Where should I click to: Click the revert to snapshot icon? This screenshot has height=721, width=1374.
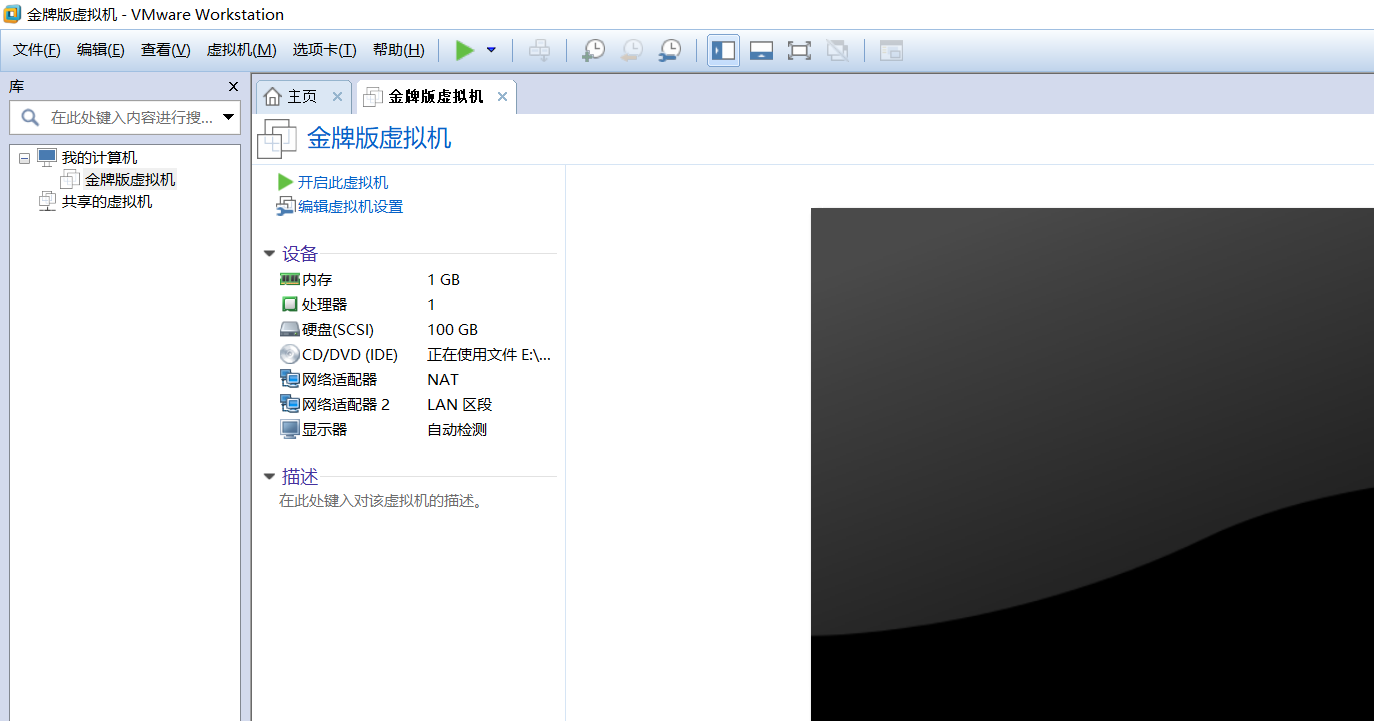click(x=632, y=50)
